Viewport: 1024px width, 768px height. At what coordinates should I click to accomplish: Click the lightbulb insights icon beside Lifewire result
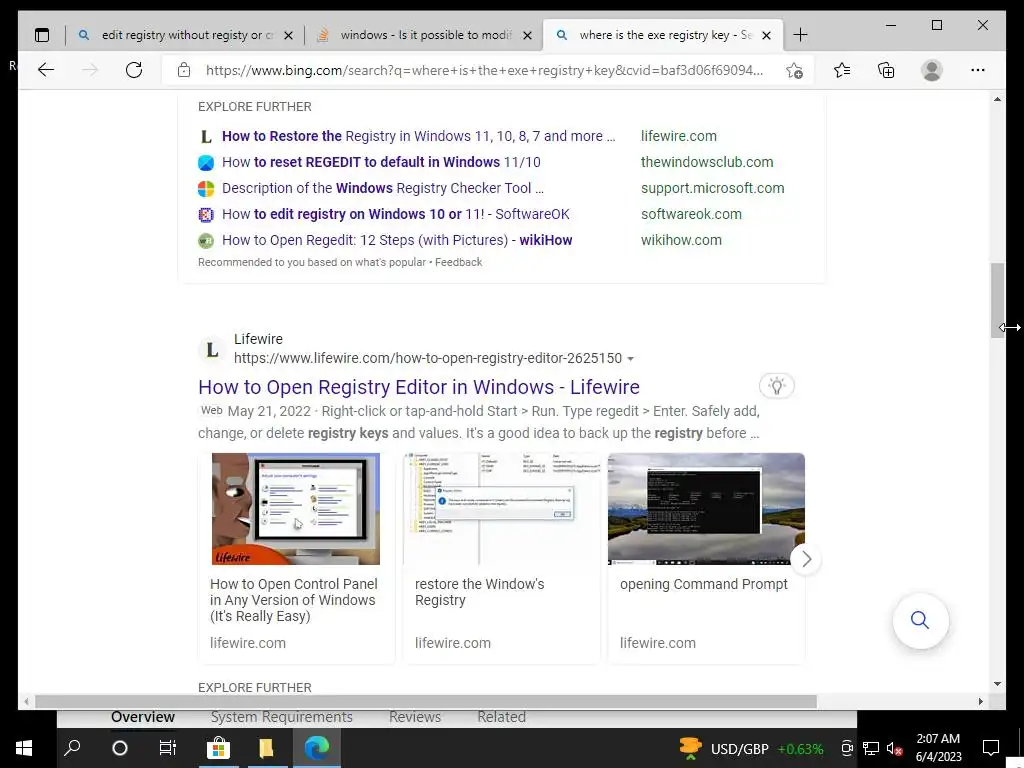coord(776,386)
